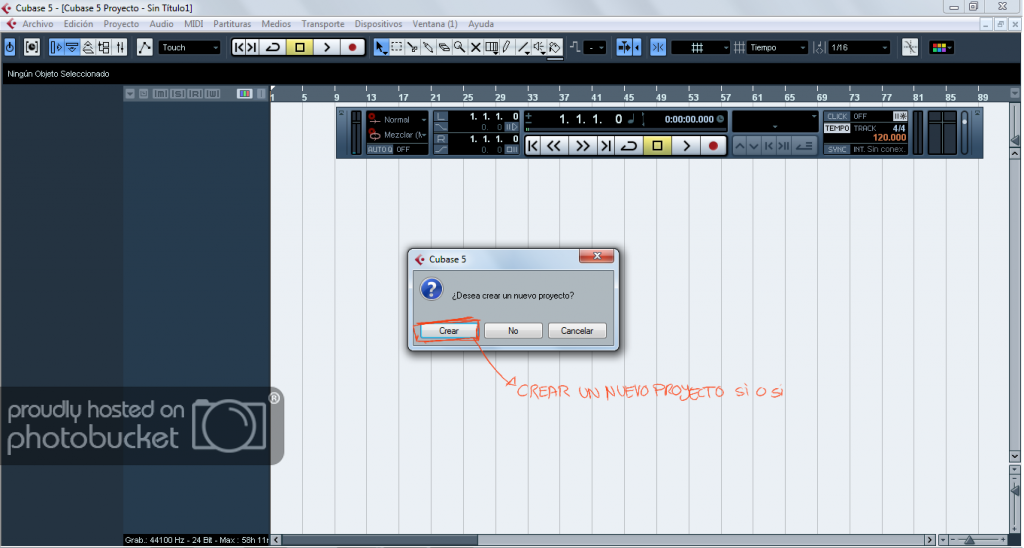The width and height of the screenshot is (1024, 548).
Task: Click the Crear button in the dialog
Action: [449, 330]
